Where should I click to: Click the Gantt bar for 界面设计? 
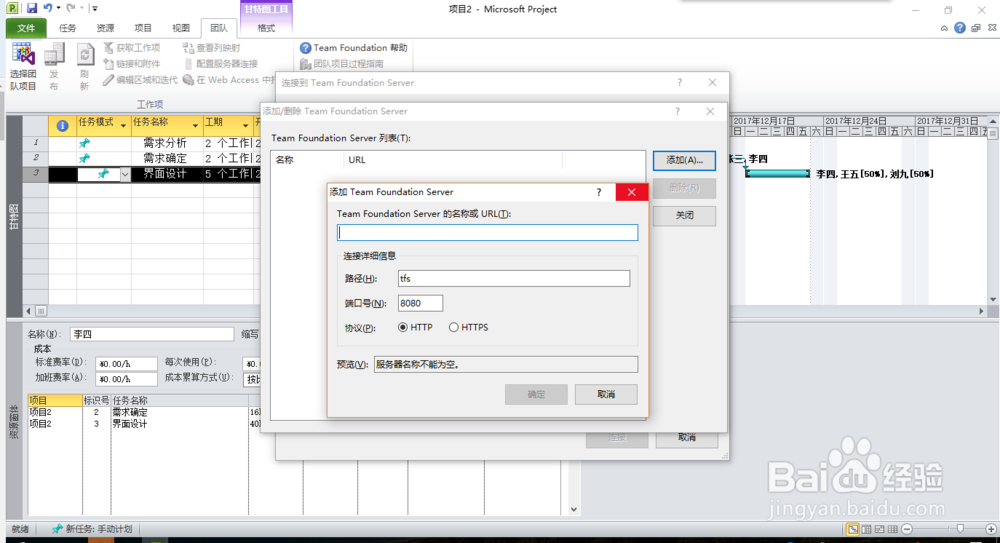777,174
